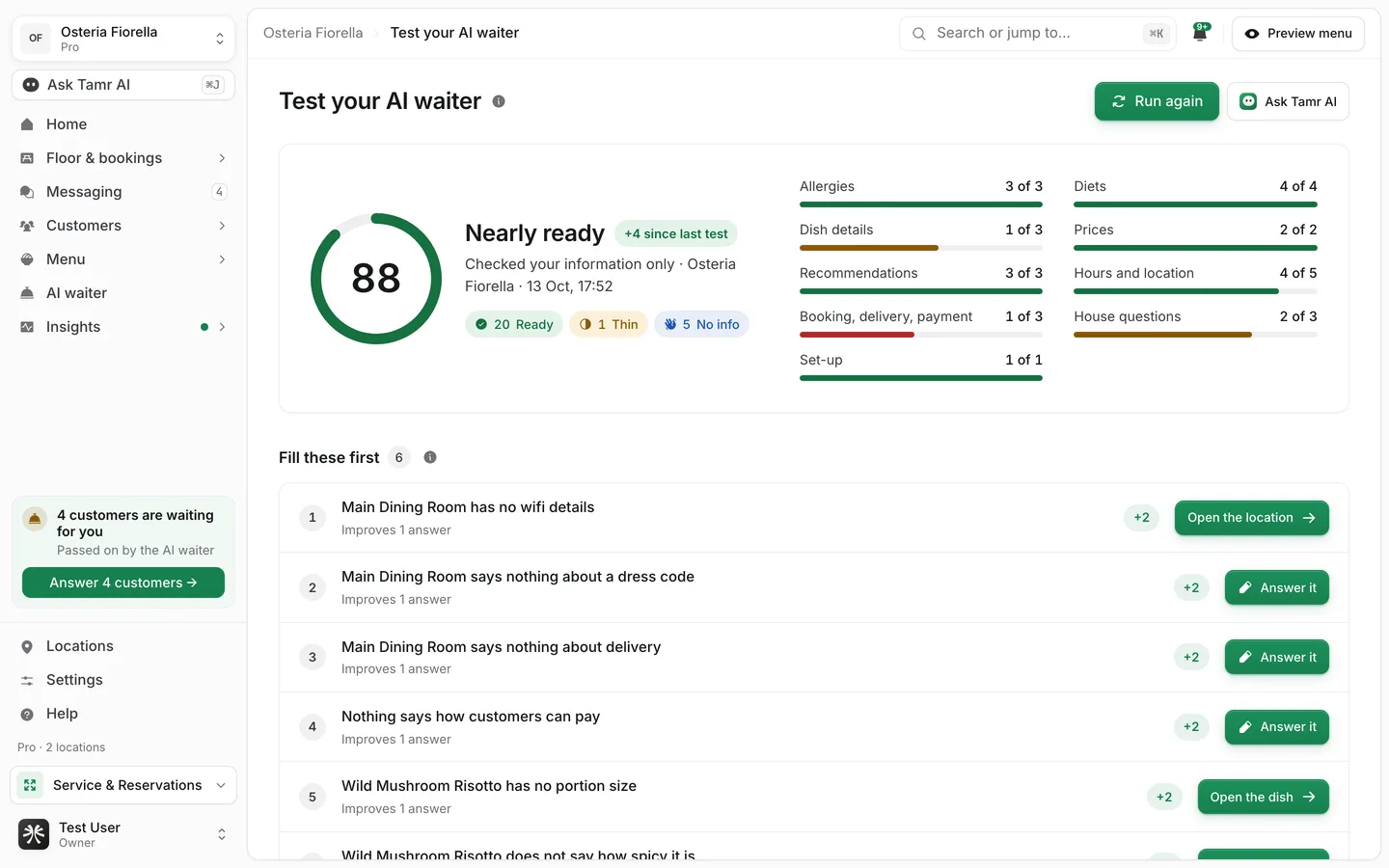This screenshot has width=1389, height=868.
Task: Click the Booking, delivery, payment progress bar
Action: pyautogui.click(x=921, y=335)
